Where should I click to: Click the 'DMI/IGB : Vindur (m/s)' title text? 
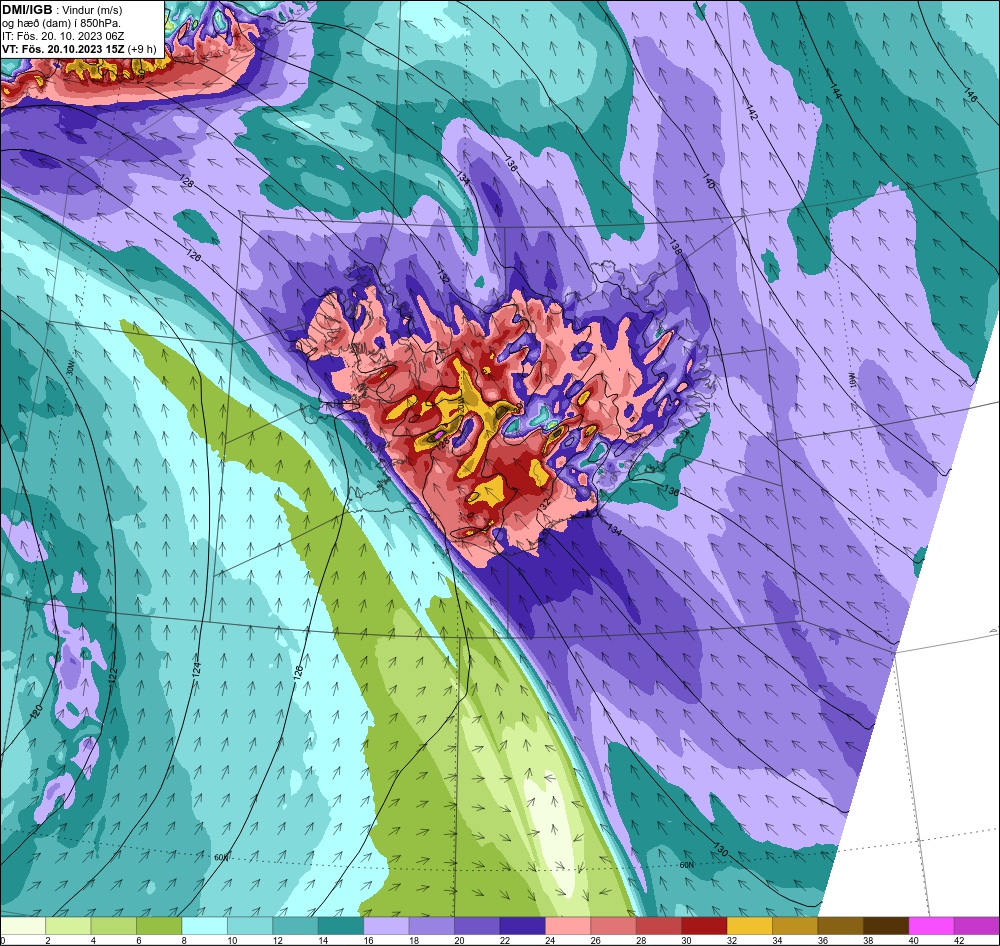62,10
